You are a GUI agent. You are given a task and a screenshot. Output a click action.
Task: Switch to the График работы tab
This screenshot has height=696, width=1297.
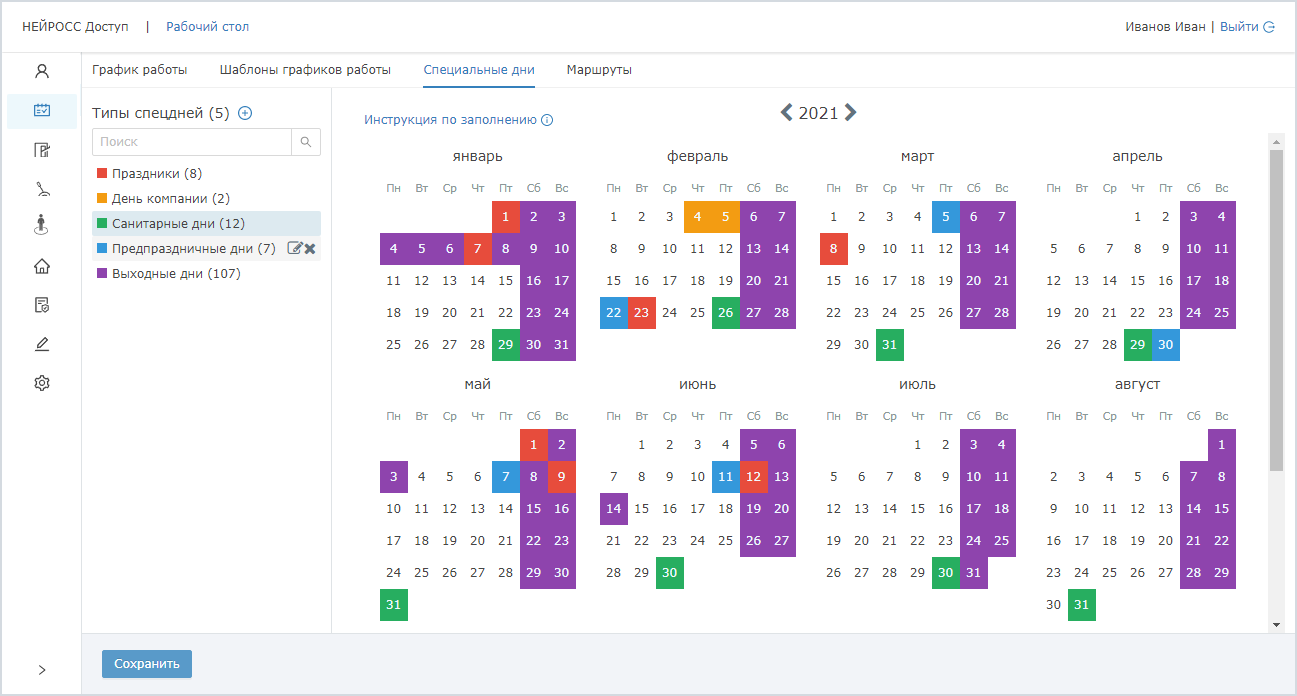click(x=139, y=70)
